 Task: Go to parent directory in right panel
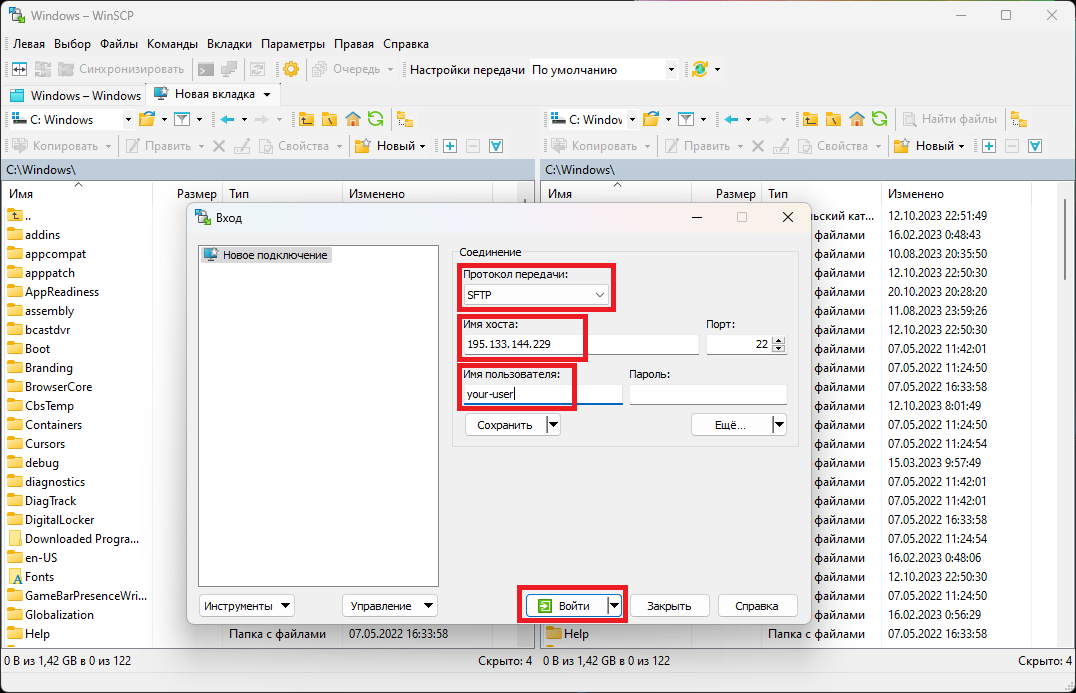[x=811, y=119]
